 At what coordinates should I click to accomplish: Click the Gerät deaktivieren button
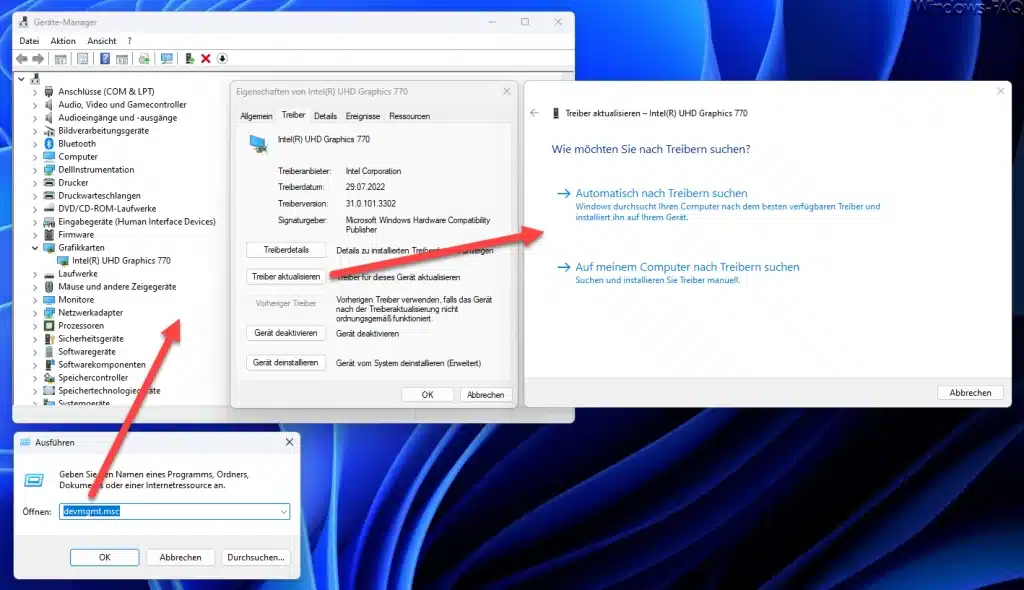click(x=286, y=333)
